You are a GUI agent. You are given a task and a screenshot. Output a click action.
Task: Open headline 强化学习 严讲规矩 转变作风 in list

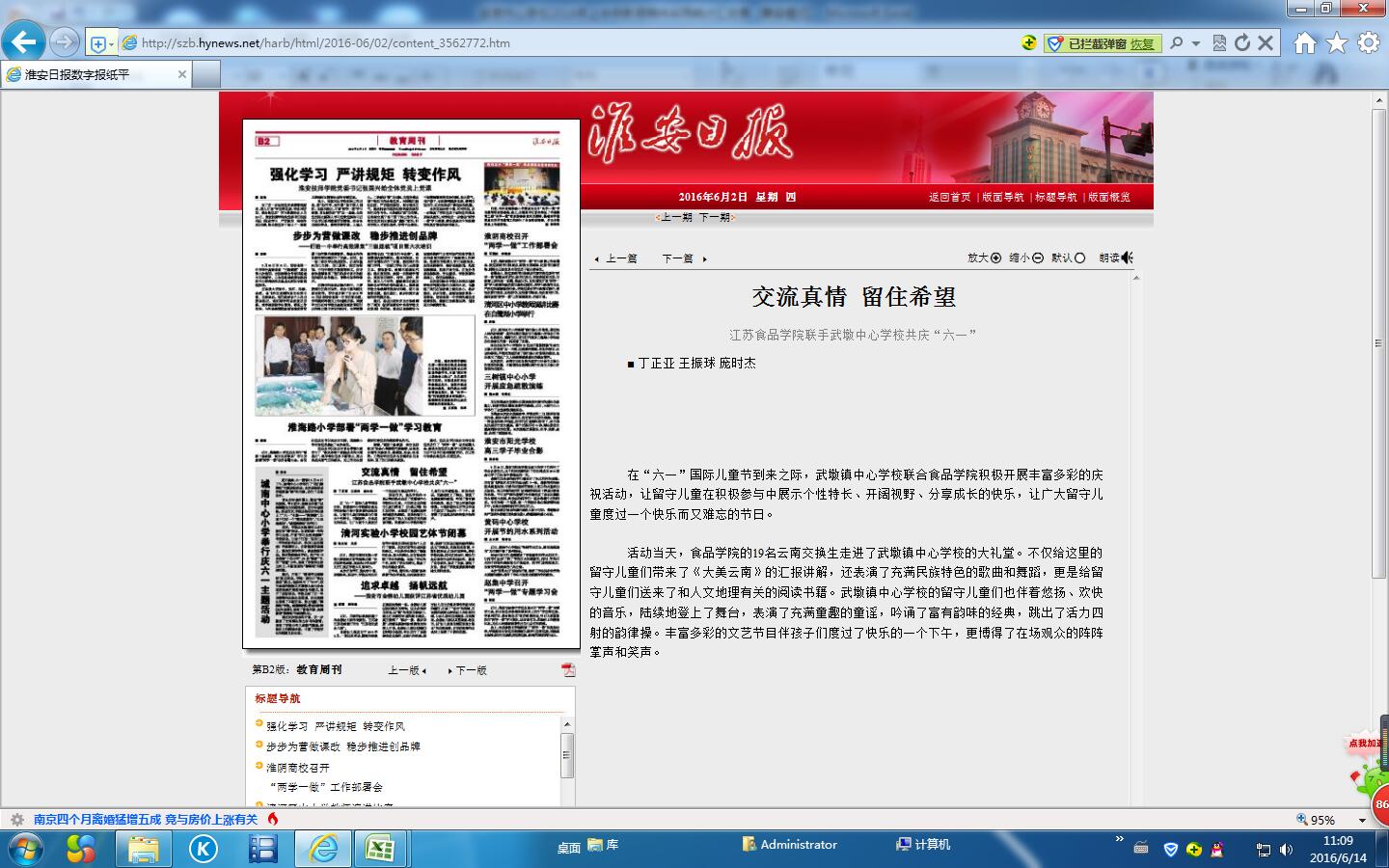[x=336, y=726]
